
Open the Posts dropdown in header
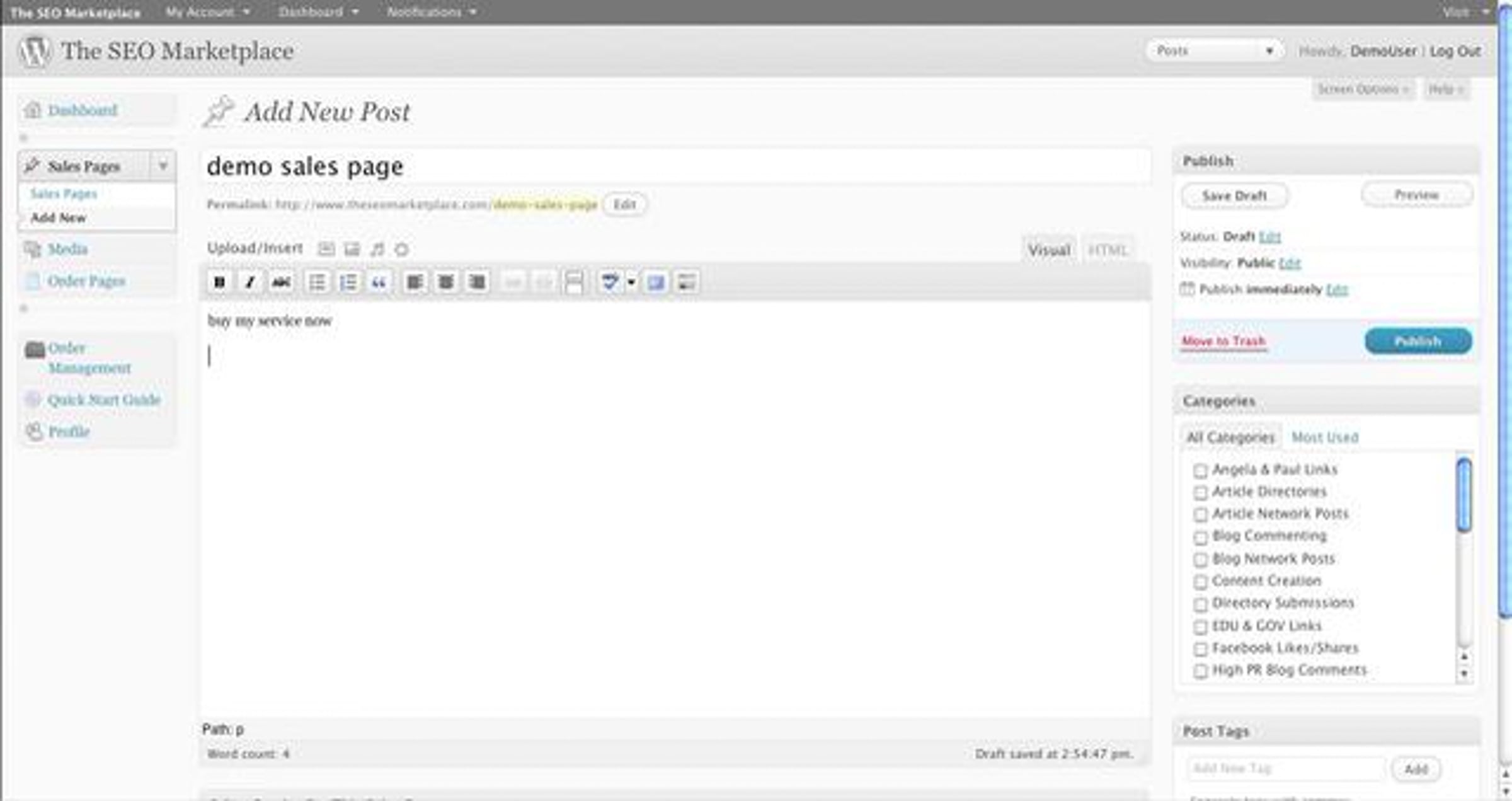1214,51
